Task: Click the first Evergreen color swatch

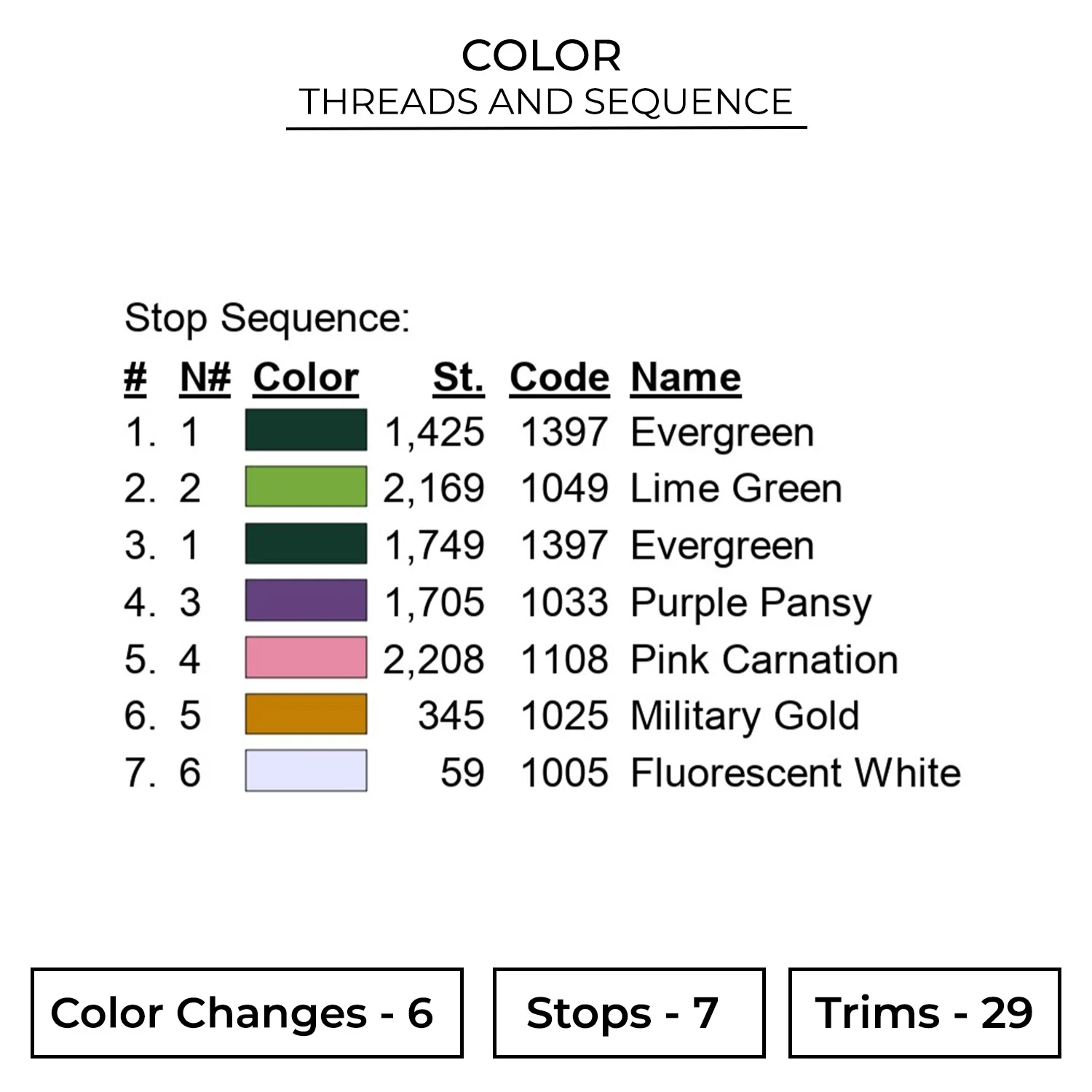Action: 306,430
